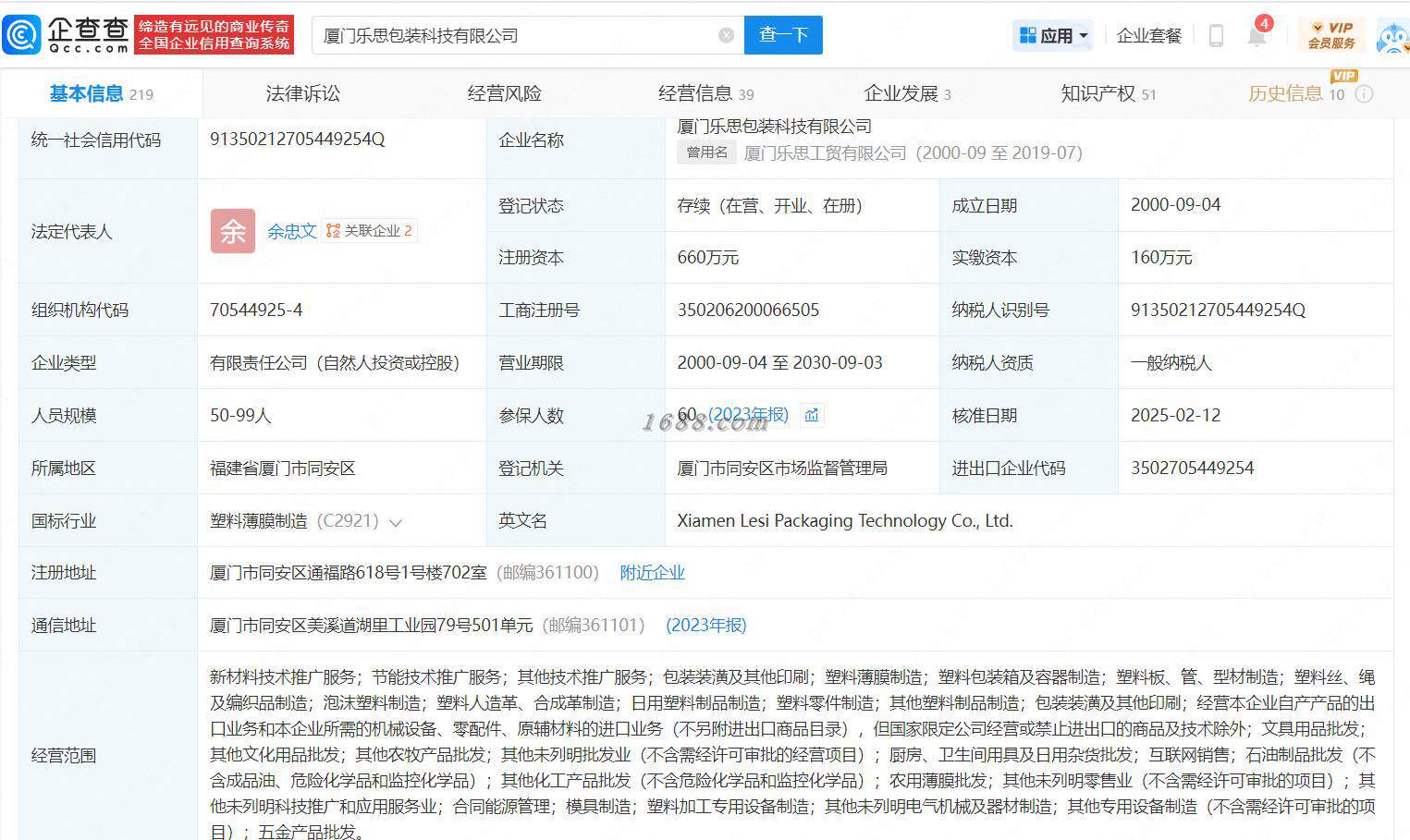Select the former name 厦门乐思工贸有限公司
1410x840 pixels.
825,153
